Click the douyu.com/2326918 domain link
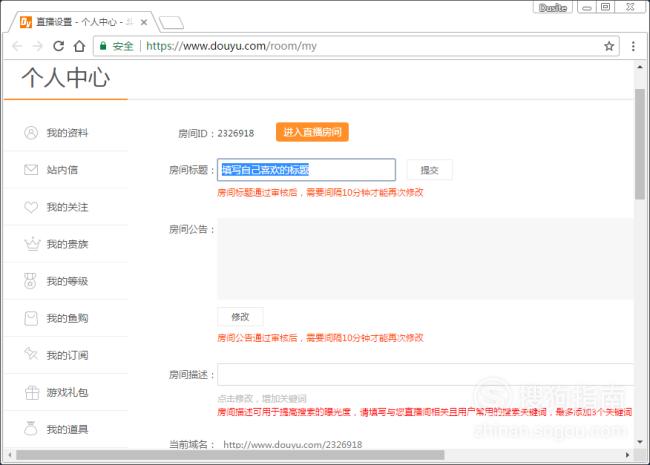 (293, 445)
